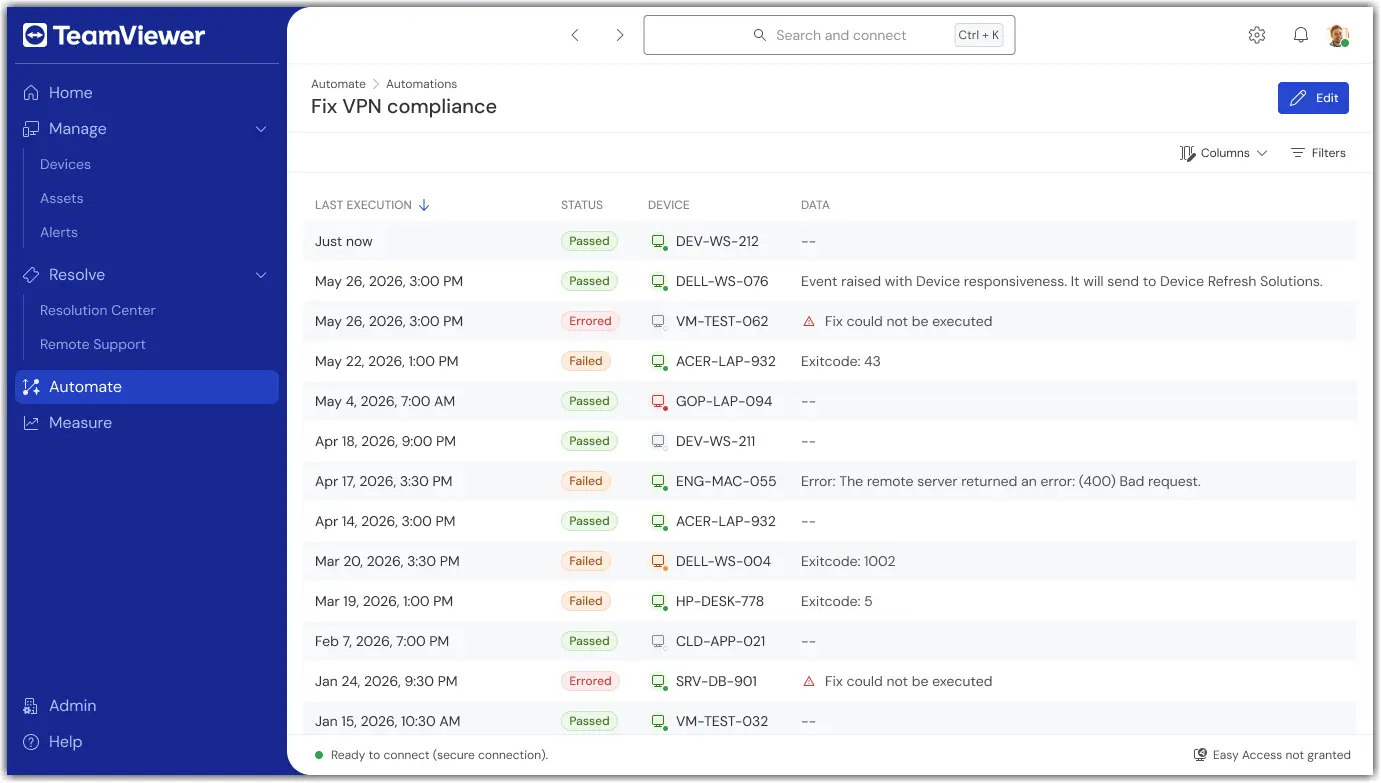This screenshot has height=783, width=1381.
Task: Click the 400 Bad request error text
Action: coord(1001,481)
